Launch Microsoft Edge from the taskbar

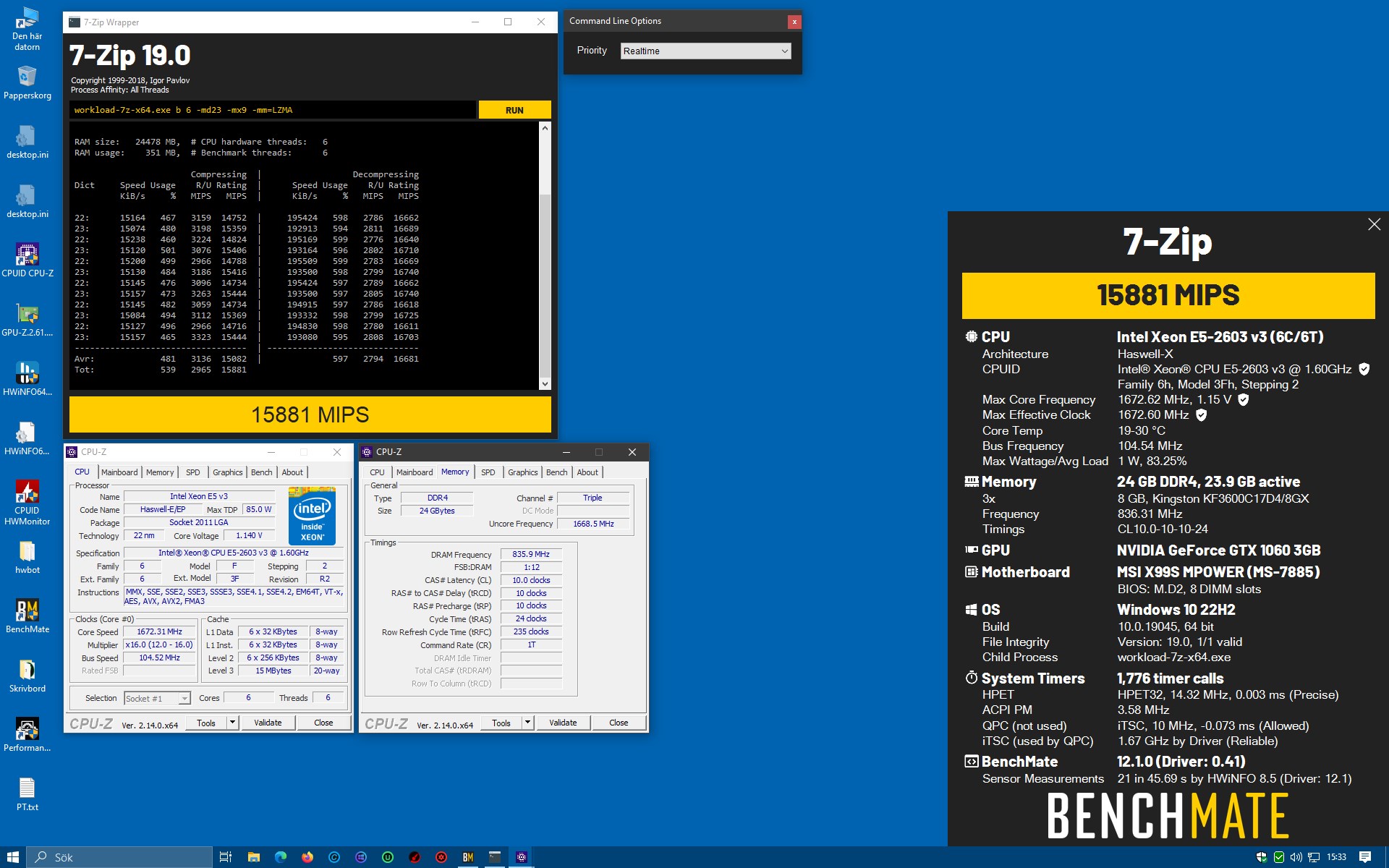tap(281, 857)
